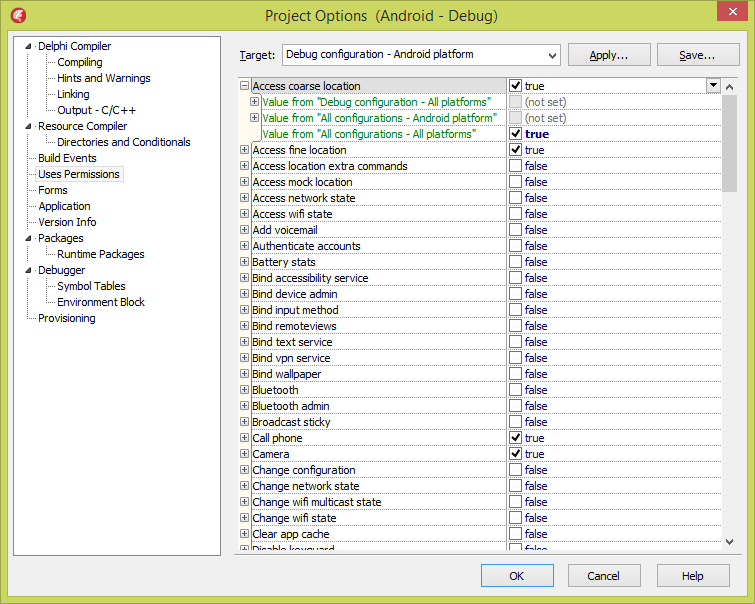Screen dimensions: 755x604
Task: Uncheck the Camera checkbox
Action: [x=515, y=454]
